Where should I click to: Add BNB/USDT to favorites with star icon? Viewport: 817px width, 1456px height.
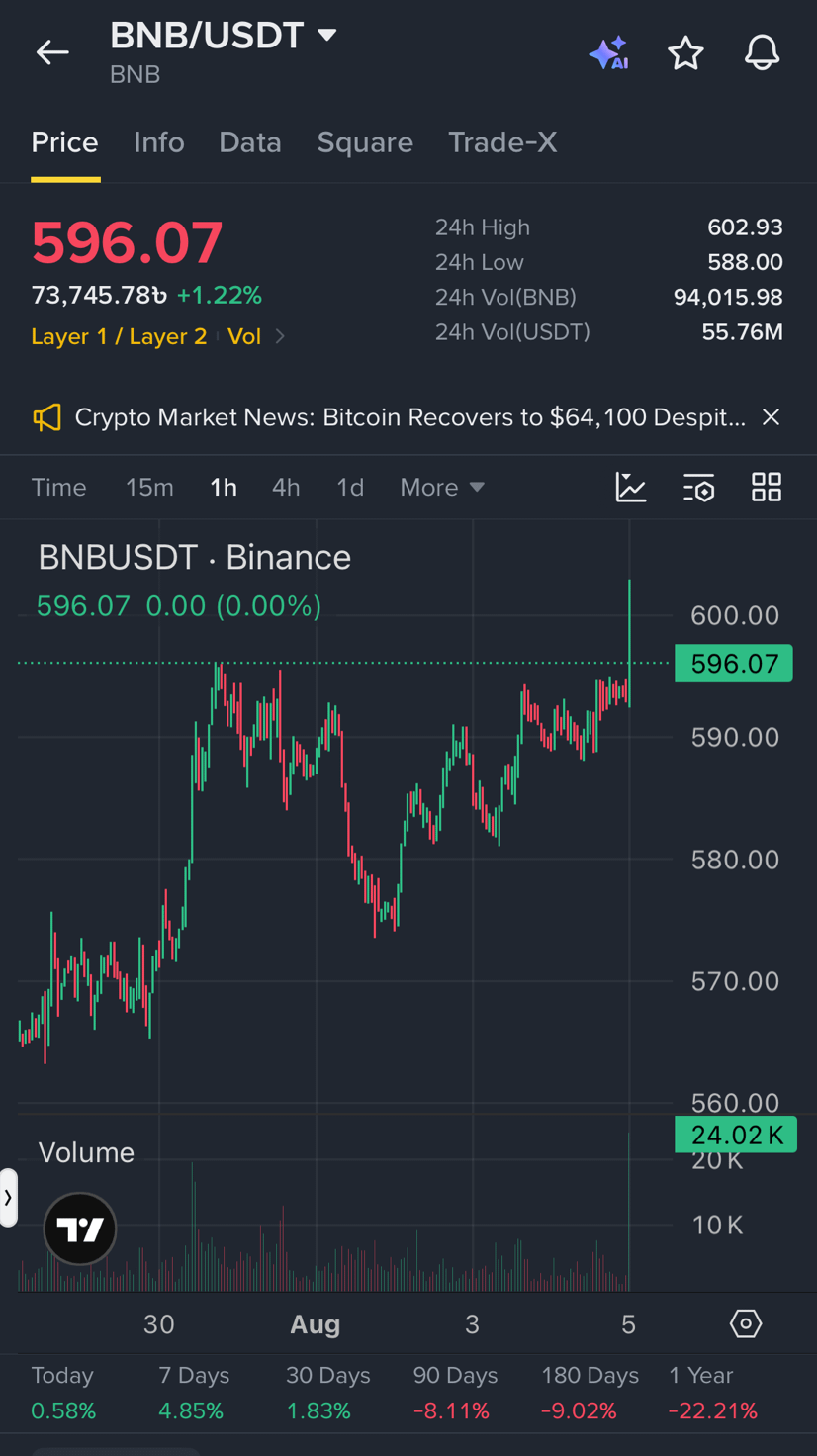coord(685,52)
